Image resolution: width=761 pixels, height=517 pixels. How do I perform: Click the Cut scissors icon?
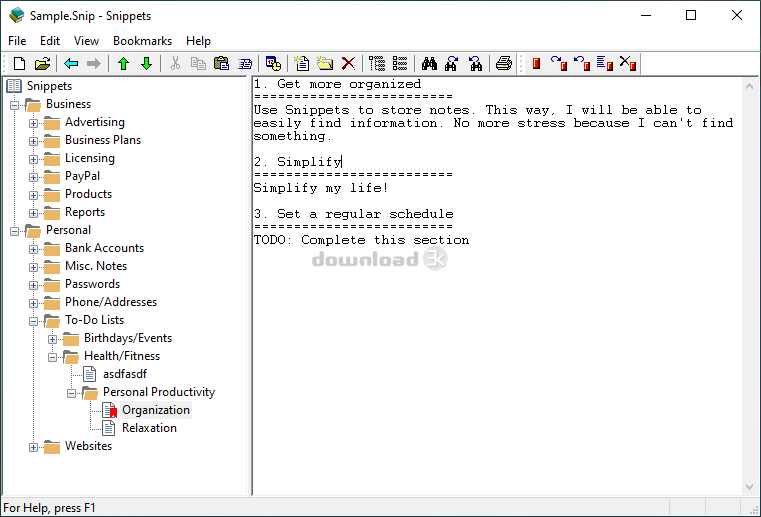(175, 64)
